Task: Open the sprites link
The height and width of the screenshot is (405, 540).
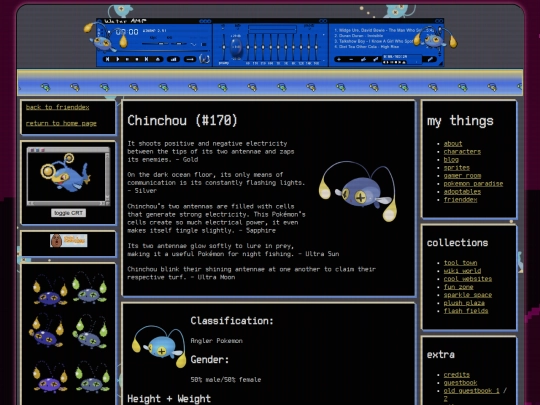Action: (457, 168)
